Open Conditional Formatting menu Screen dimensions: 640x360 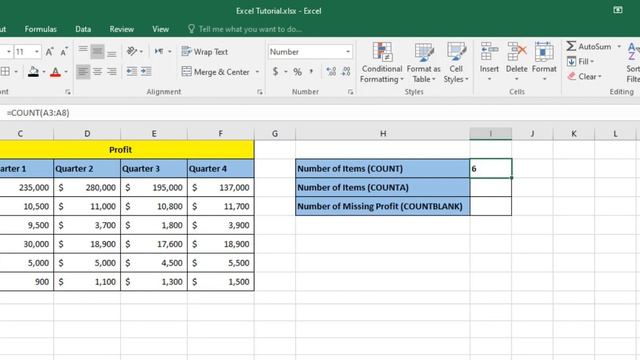tap(382, 63)
